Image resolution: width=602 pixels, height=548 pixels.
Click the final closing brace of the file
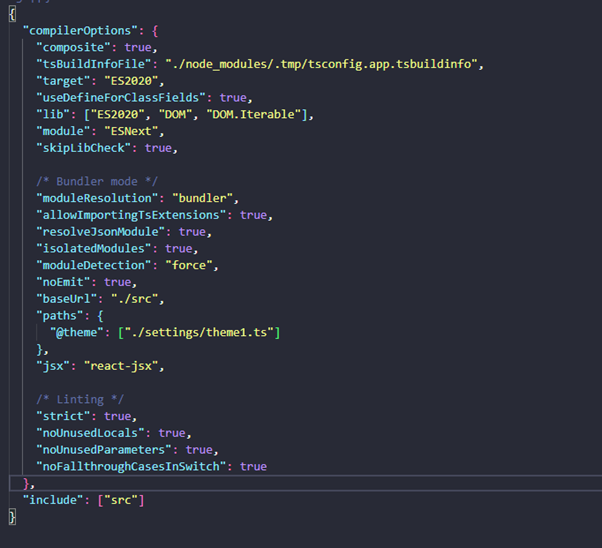pyautogui.click(x=12, y=517)
